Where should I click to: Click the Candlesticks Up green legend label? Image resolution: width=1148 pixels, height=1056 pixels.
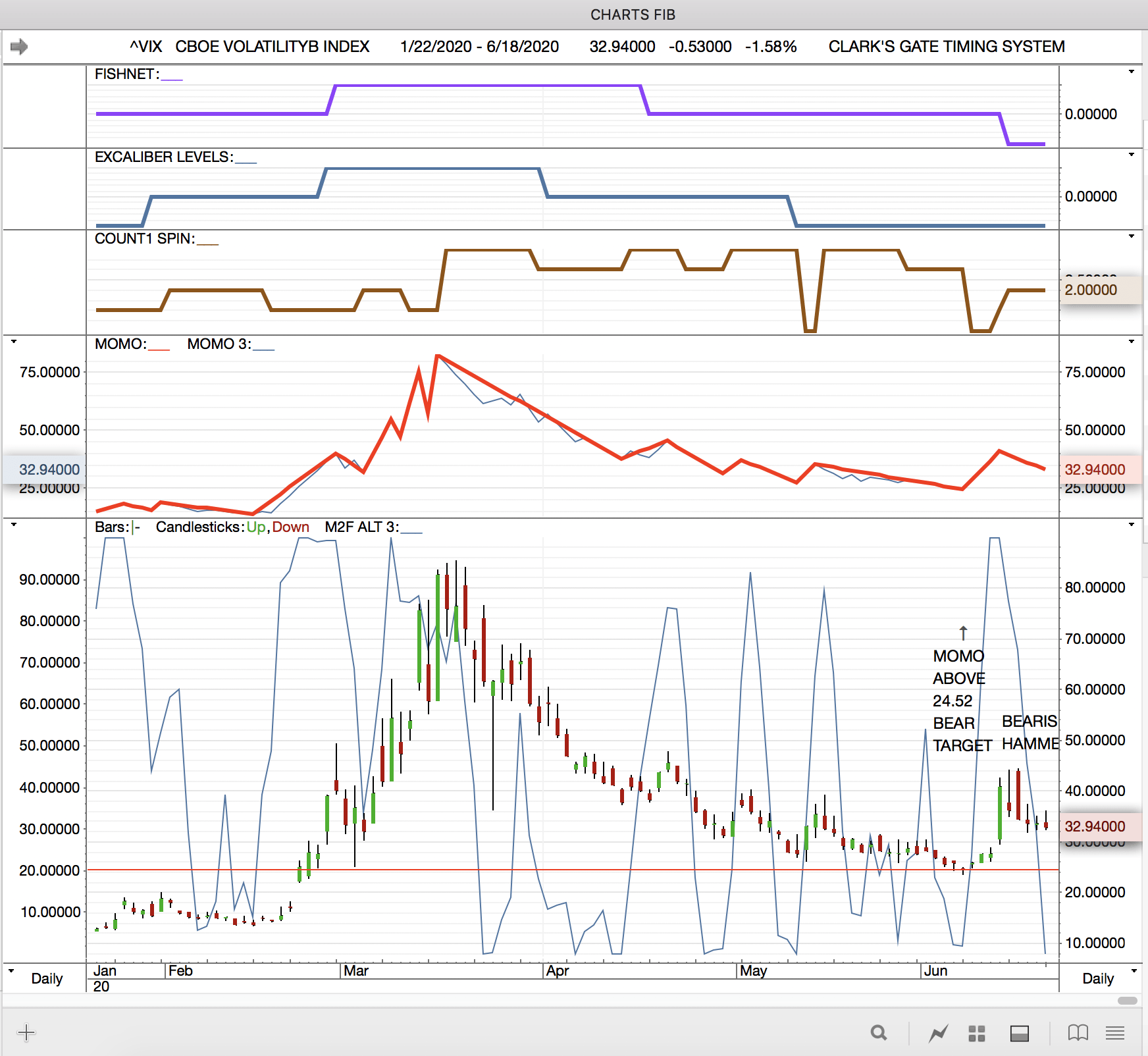coord(255,527)
